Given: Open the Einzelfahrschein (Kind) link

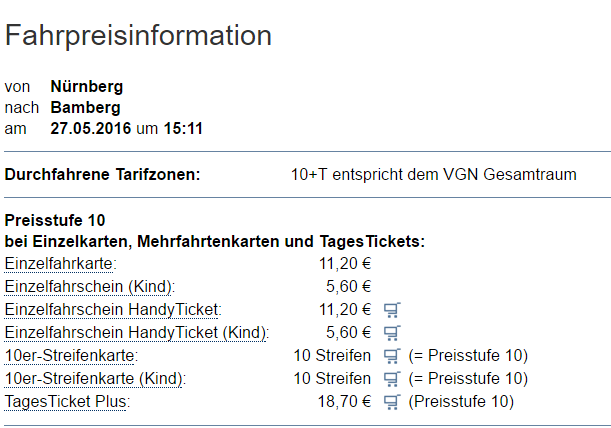Looking at the screenshot, I should point(88,287).
